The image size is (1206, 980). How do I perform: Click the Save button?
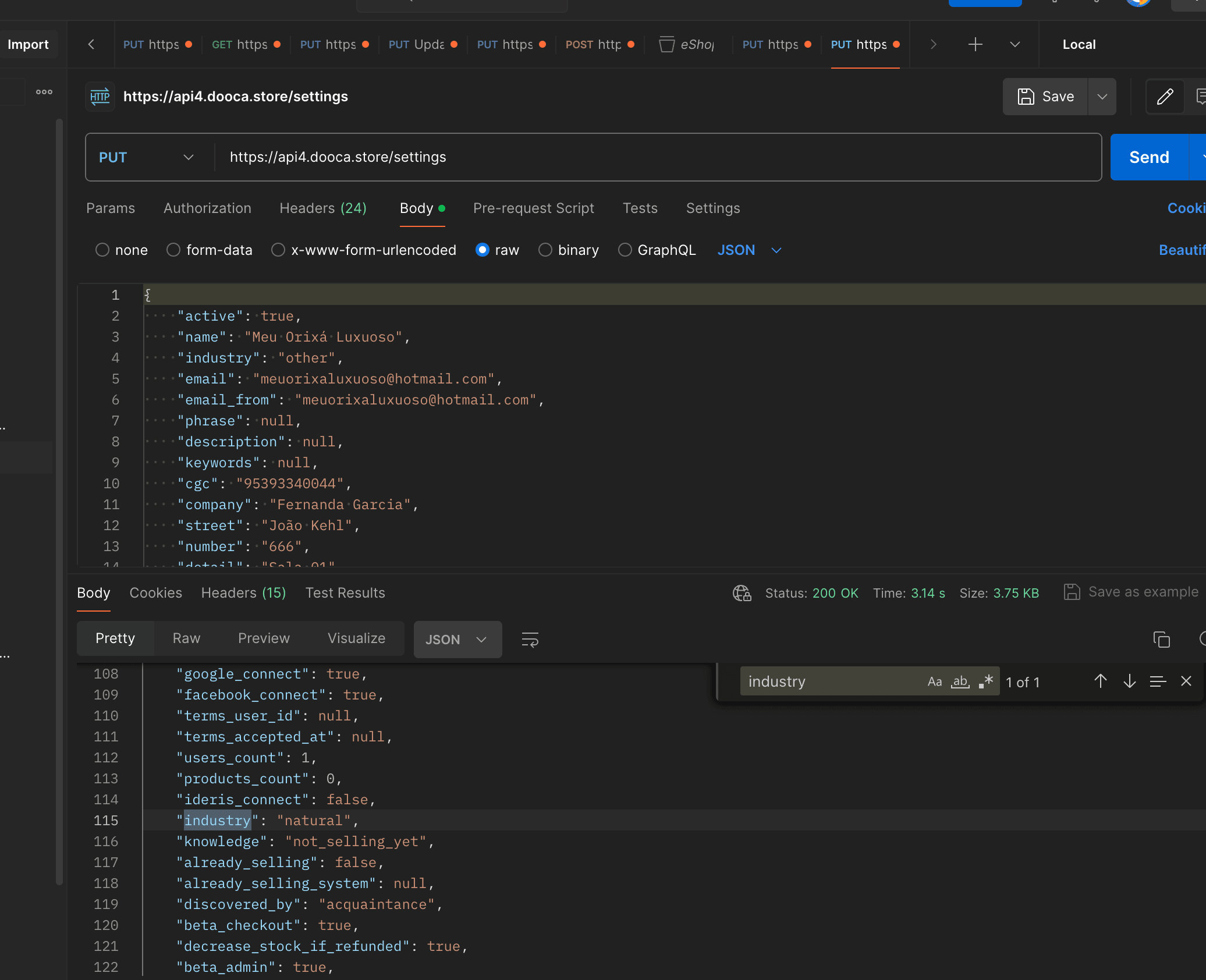[1045, 97]
